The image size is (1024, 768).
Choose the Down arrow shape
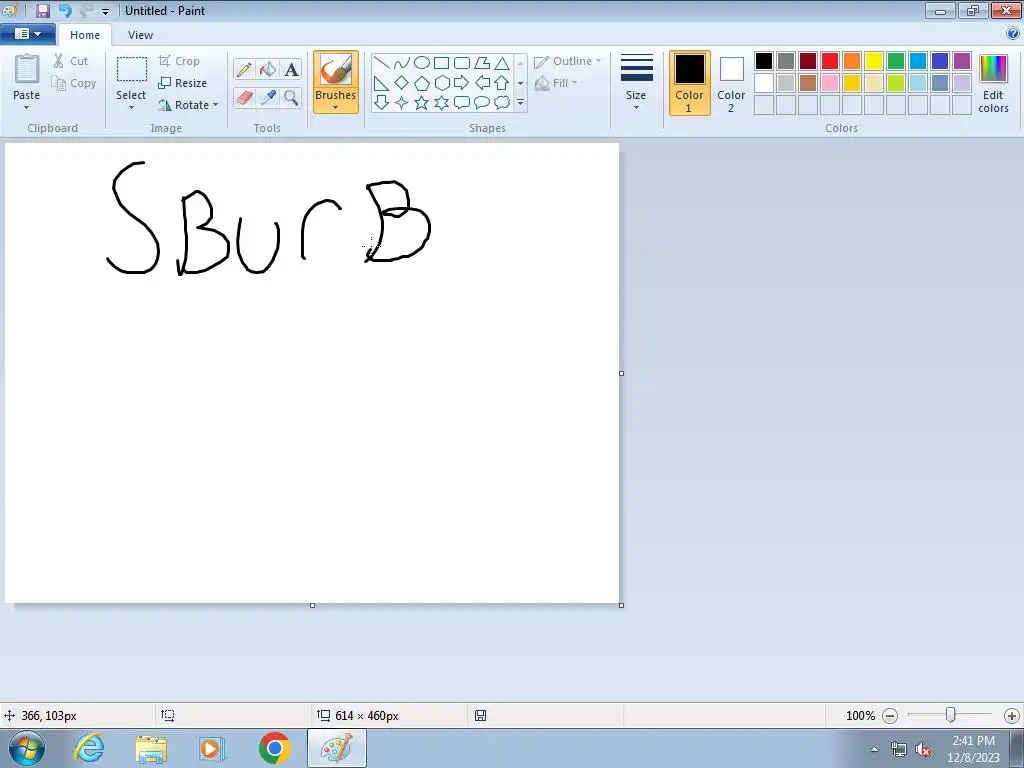tap(382, 103)
